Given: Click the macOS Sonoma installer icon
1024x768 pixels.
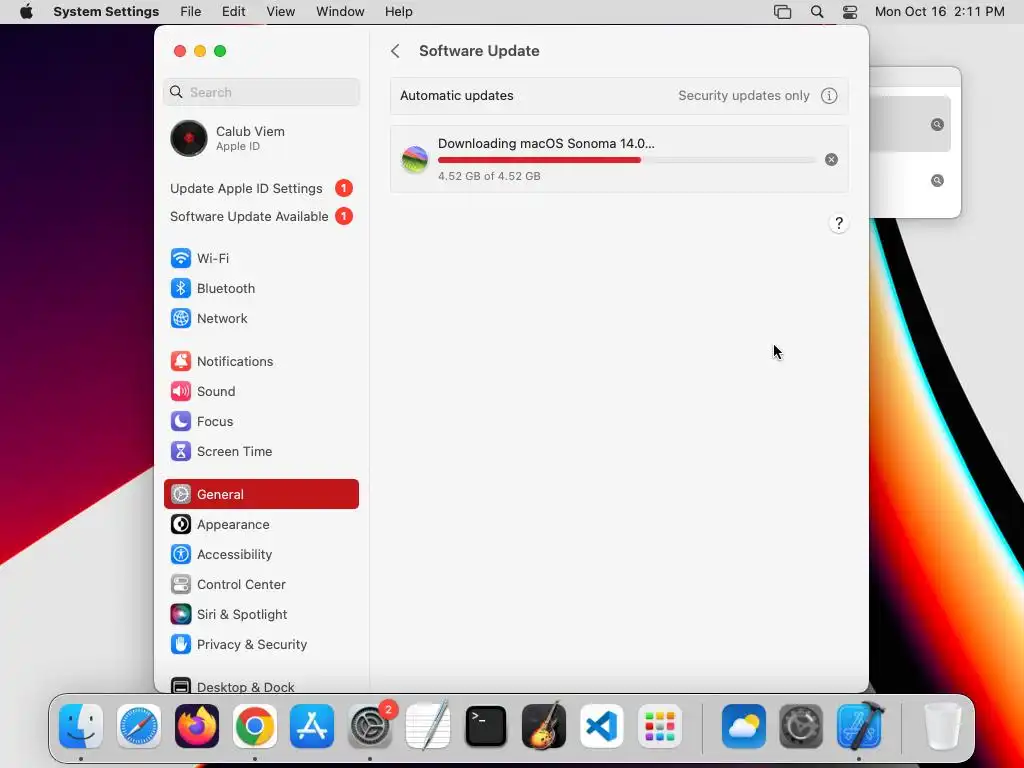Looking at the screenshot, I should click(x=415, y=159).
